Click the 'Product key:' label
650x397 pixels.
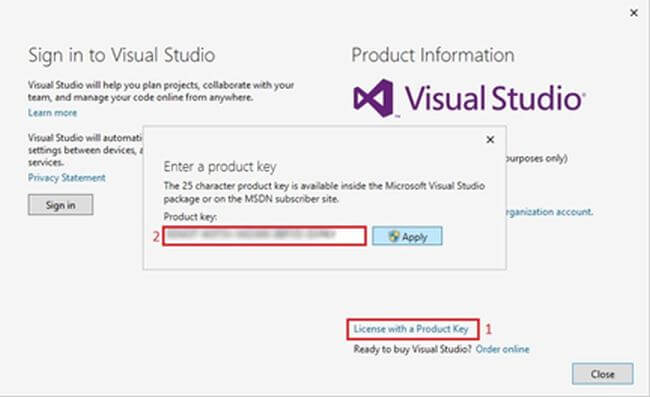[190, 217]
